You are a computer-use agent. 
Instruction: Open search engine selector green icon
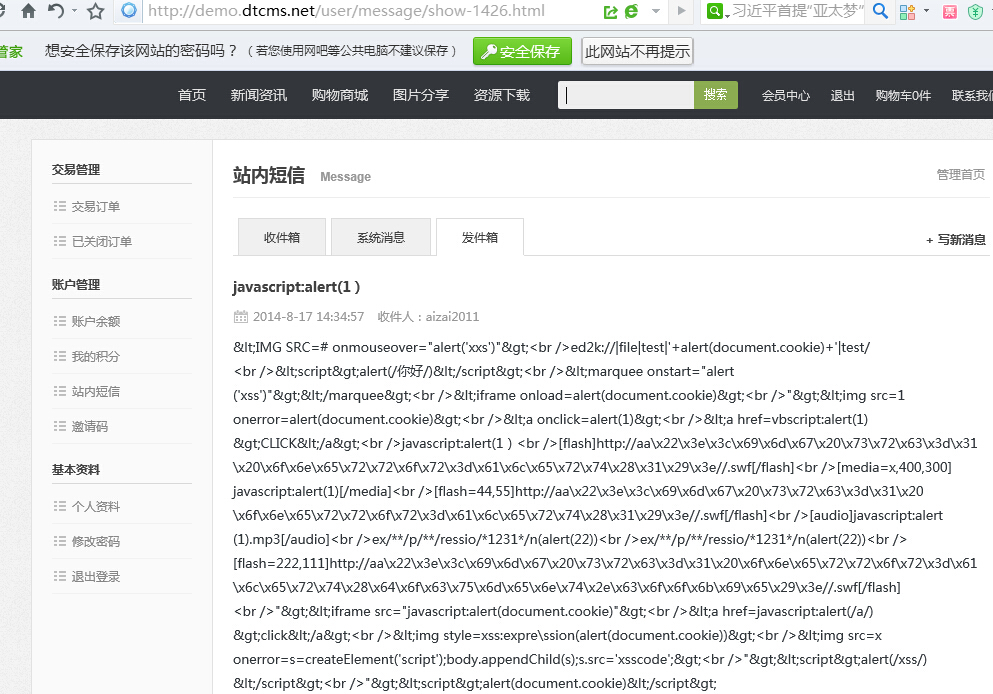(714, 11)
